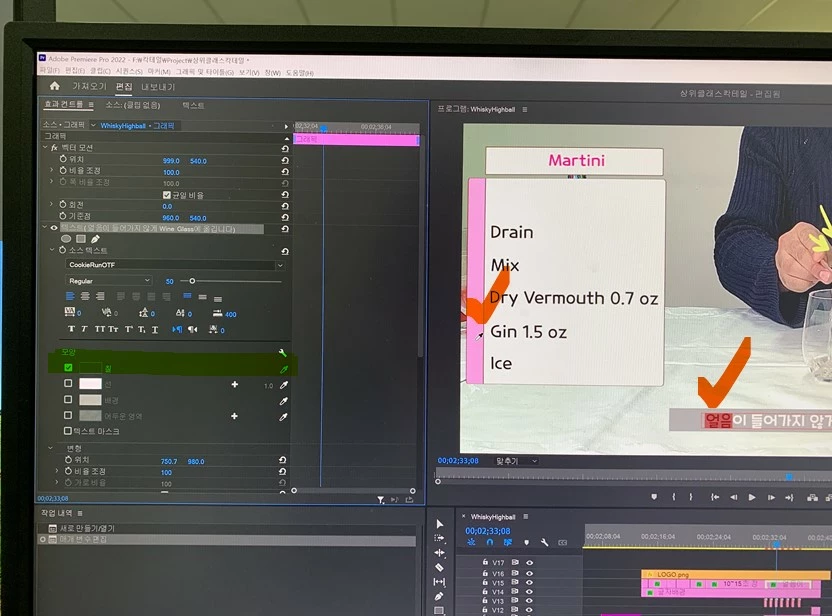Expand the 비율 조정 property under 벡터 모션
The width and height of the screenshot is (832, 616).
[51, 170]
